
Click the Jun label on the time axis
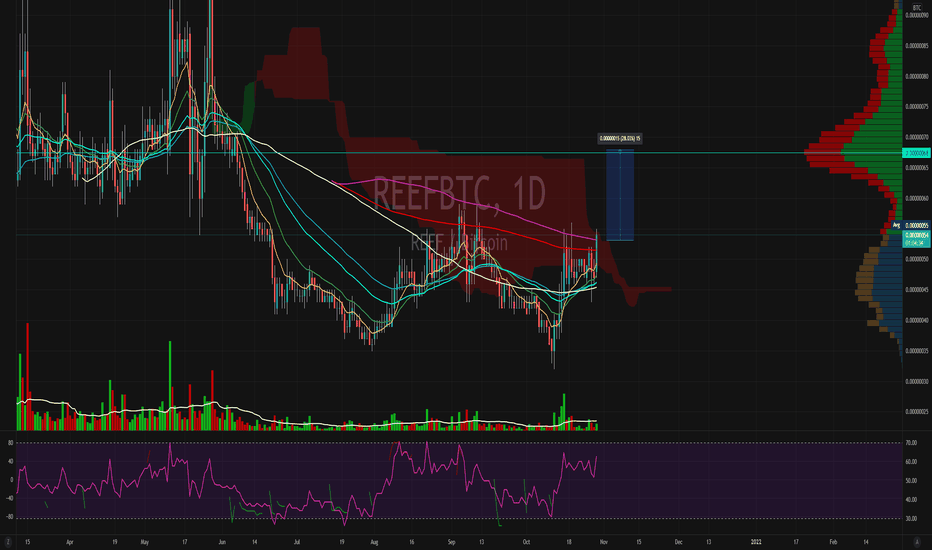click(x=222, y=542)
